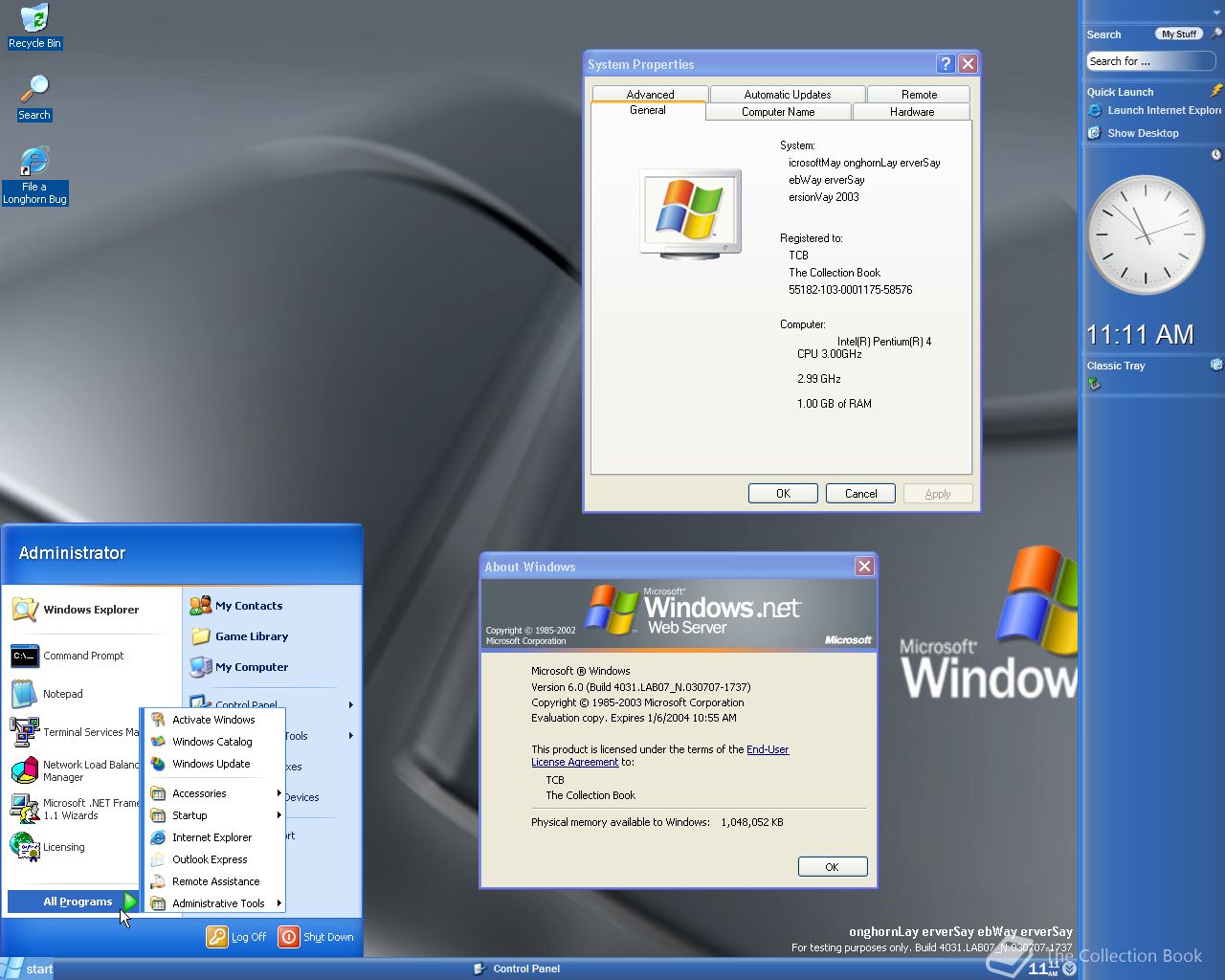Image resolution: width=1225 pixels, height=980 pixels.
Task: Switch to the Automatic Updates tab
Action: 787,94
